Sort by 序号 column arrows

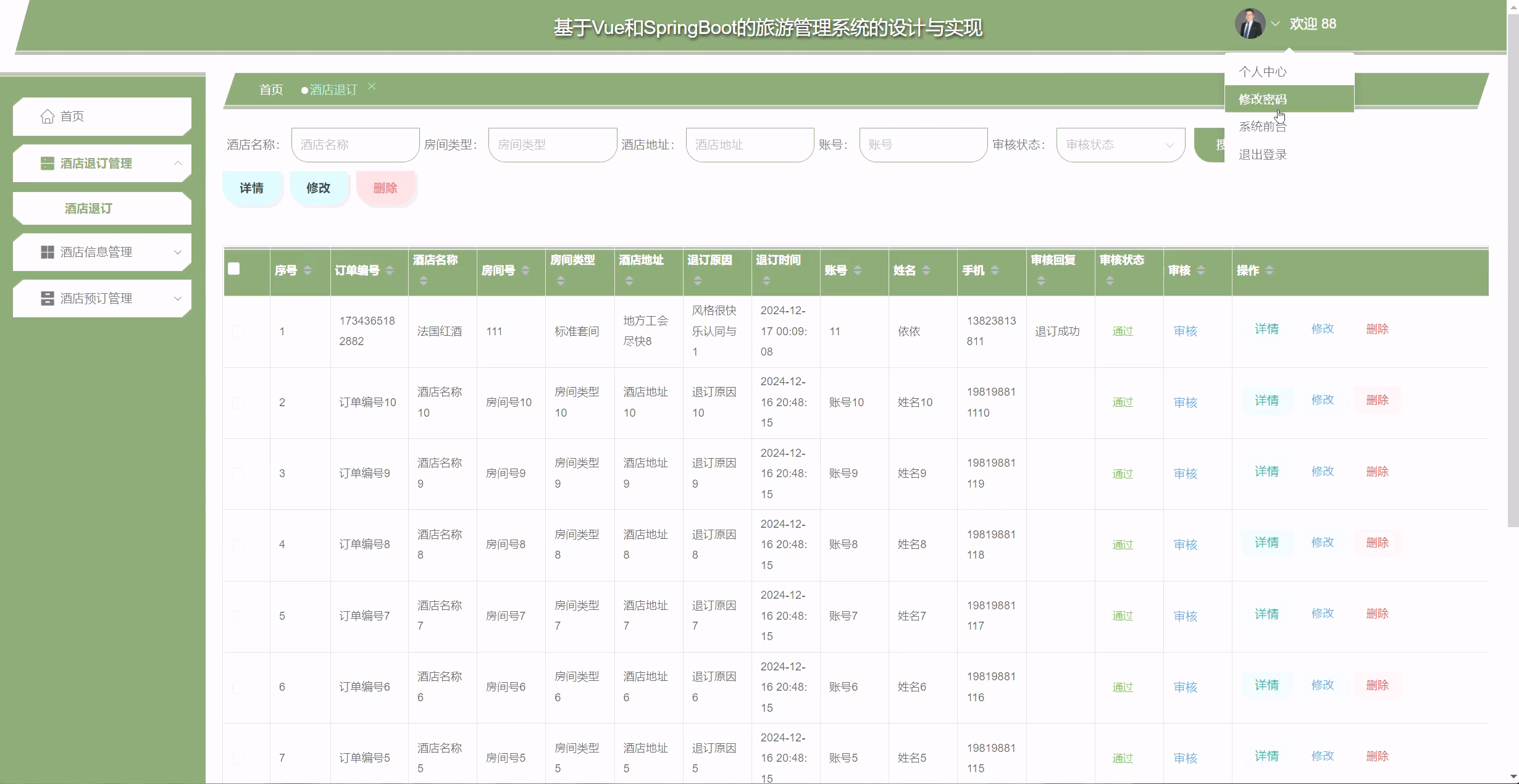[308, 270]
